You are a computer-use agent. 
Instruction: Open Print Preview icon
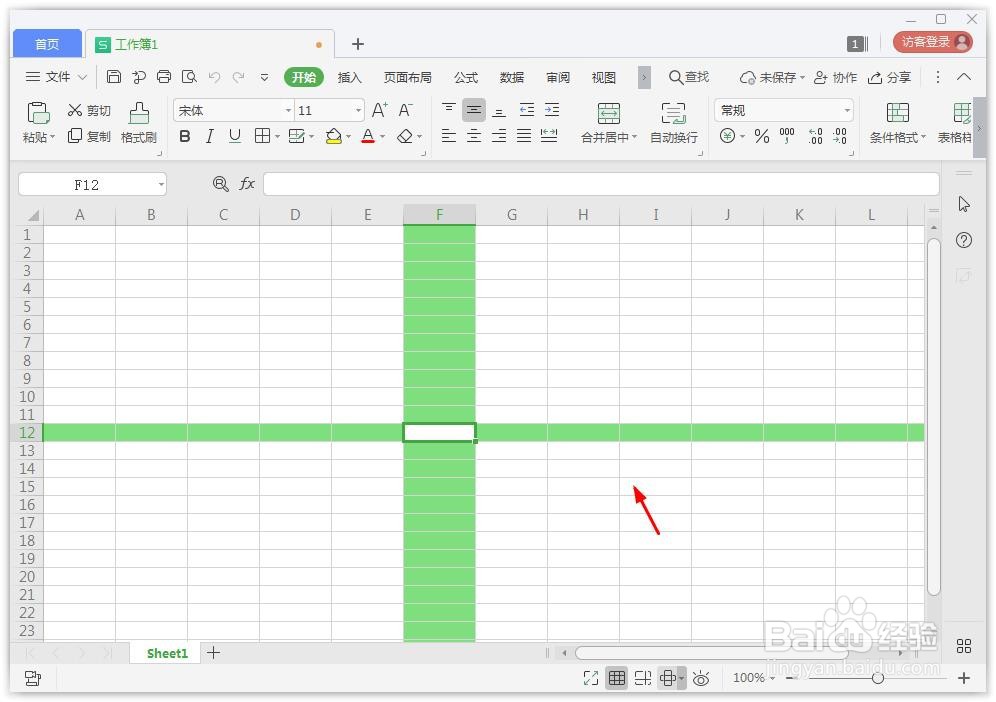(189, 77)
